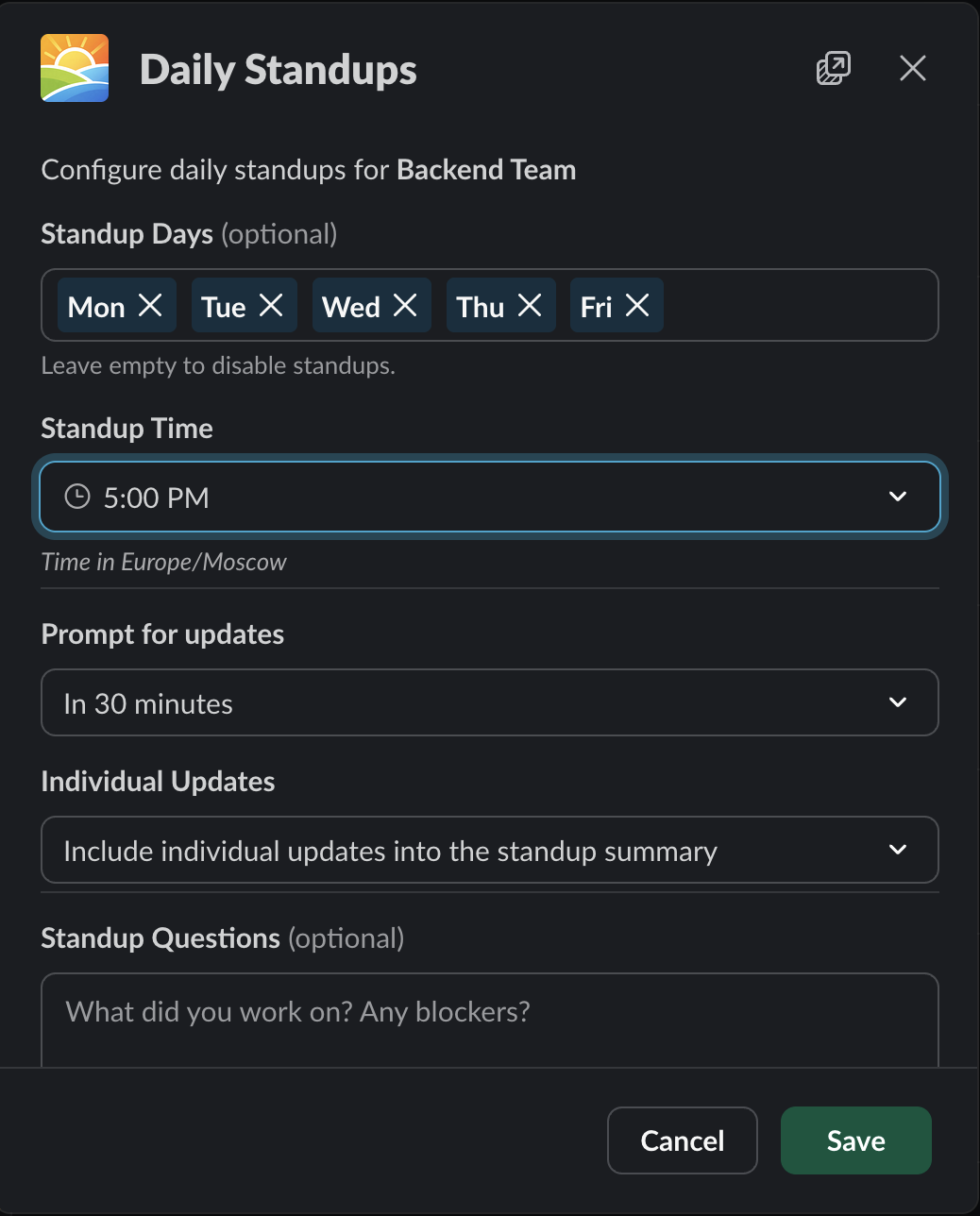Remove Fri from Standup Days
Image resolution: width=980 pixels, height=1216 pixels.
638,305
